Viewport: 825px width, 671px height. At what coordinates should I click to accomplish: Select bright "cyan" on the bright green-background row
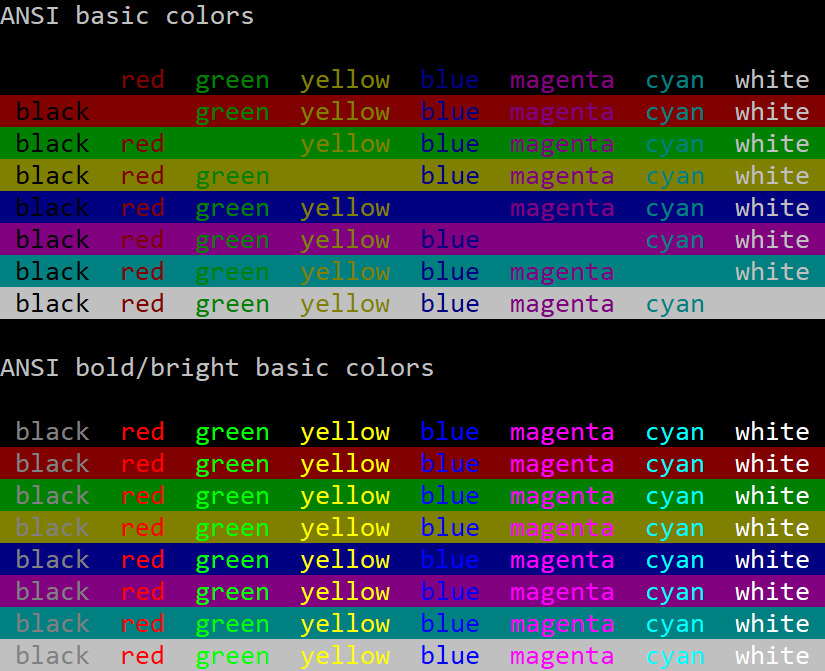[x=675, y=496]
